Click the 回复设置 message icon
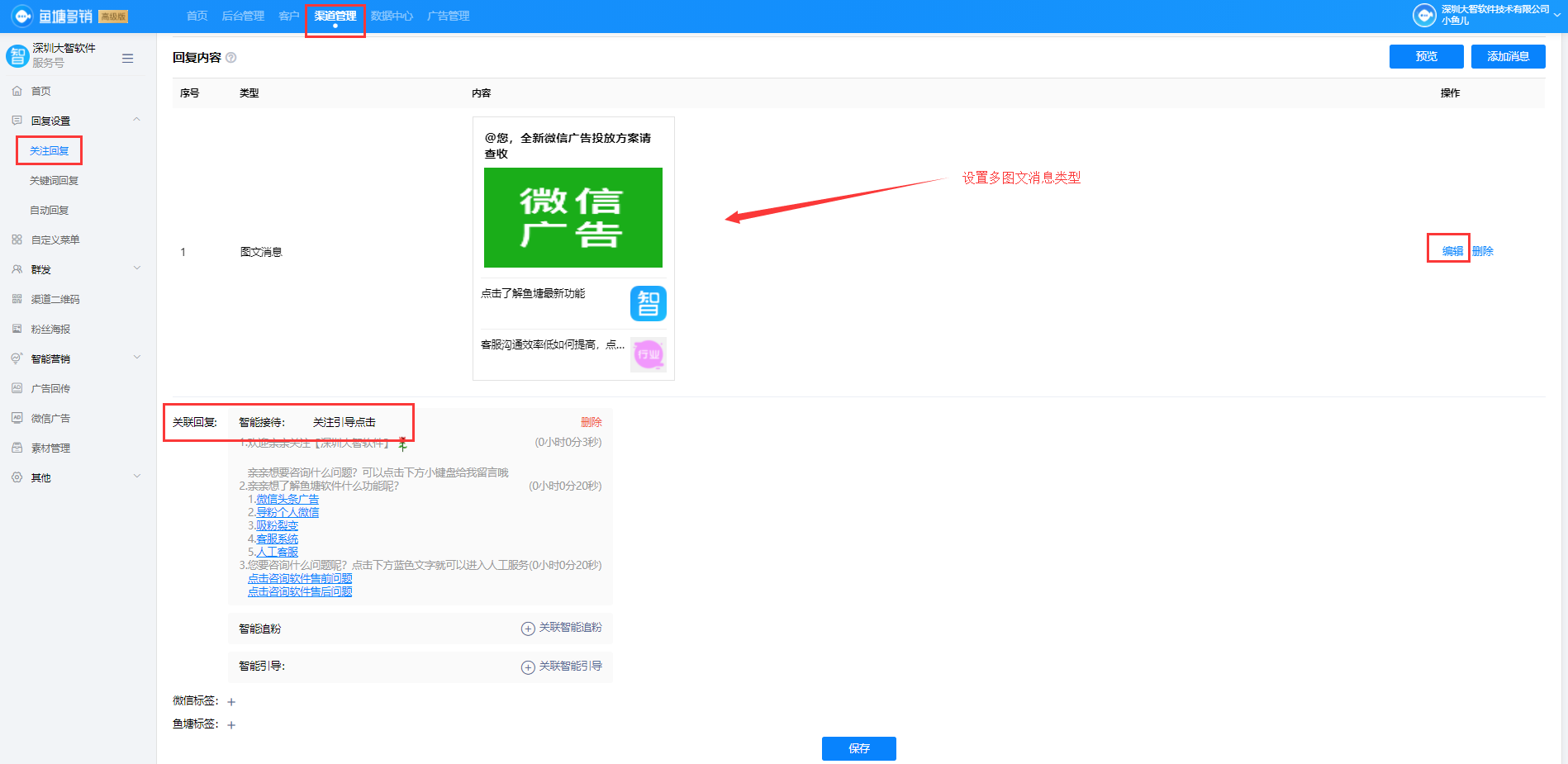This screenshot has height=764, width=1568. coord(17,121)
